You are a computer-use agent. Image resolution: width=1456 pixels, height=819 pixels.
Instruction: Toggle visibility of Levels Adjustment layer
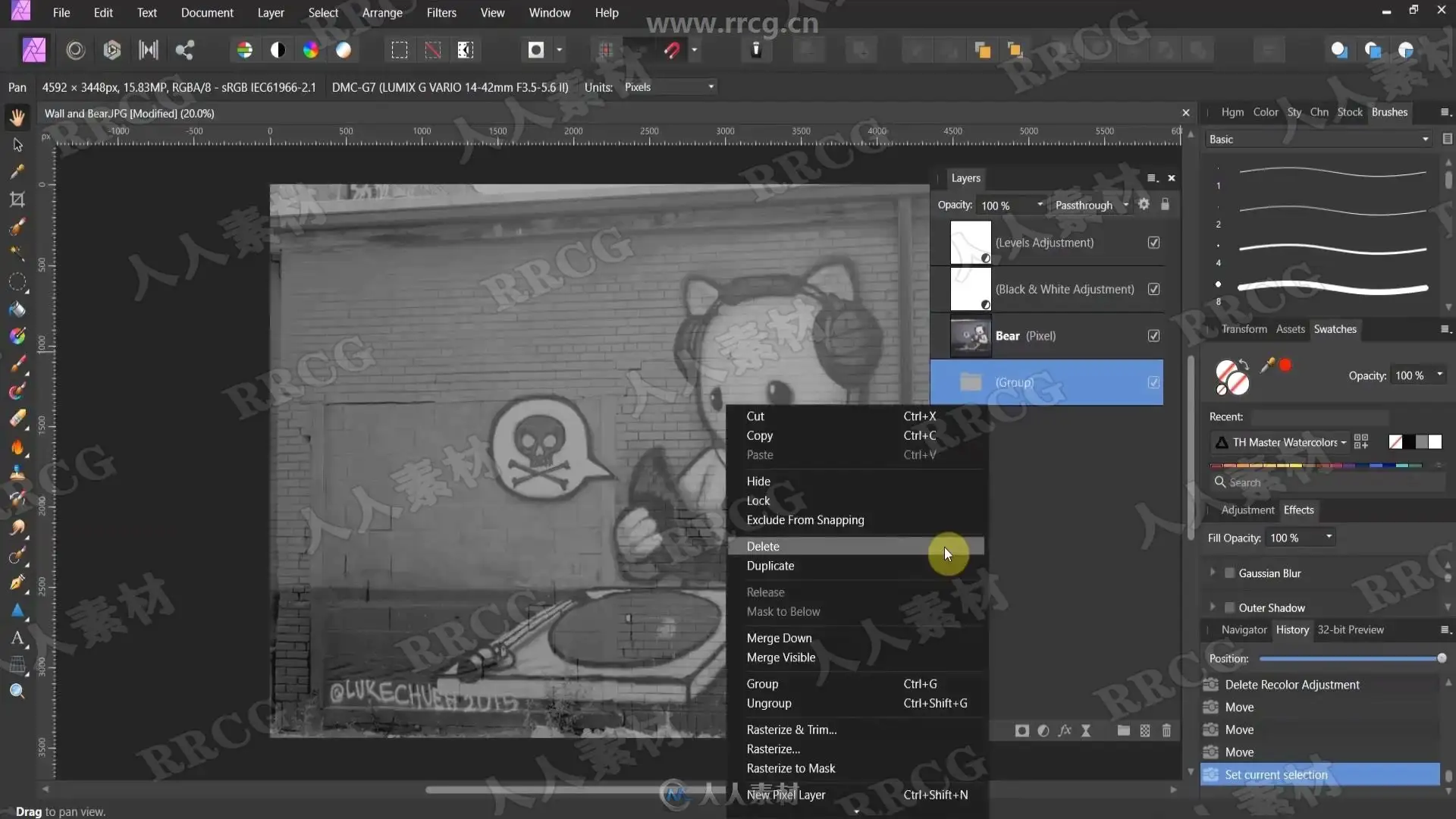tap(1153, 243)
